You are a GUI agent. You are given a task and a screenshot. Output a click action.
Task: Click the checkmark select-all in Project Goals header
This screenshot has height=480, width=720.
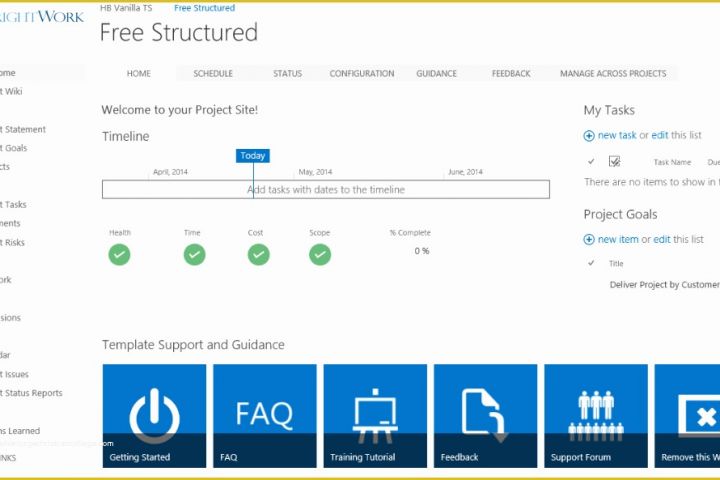591,263
